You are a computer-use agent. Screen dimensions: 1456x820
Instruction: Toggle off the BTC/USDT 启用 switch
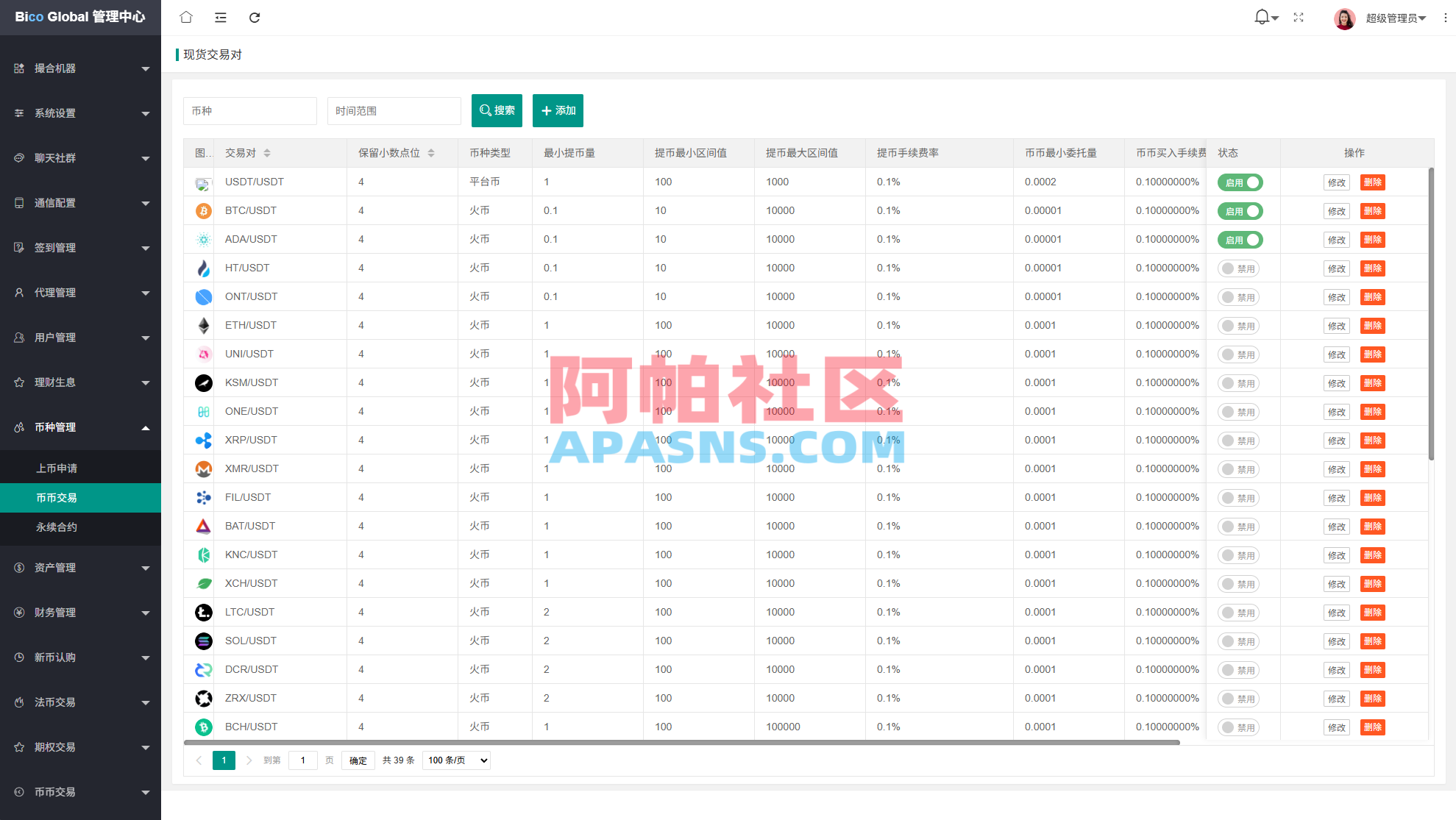tap(1240, 210)
